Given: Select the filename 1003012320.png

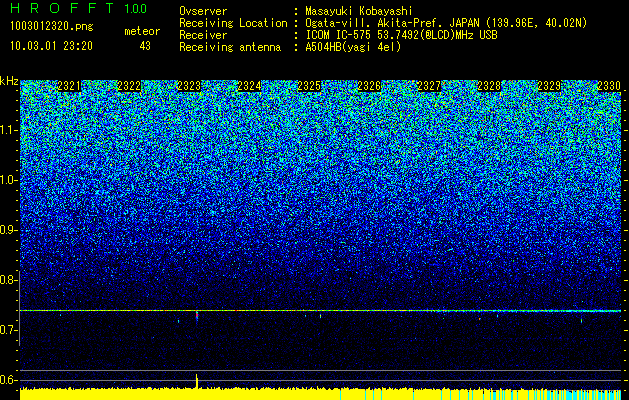Looking at the screenshot, I should 52,27.
